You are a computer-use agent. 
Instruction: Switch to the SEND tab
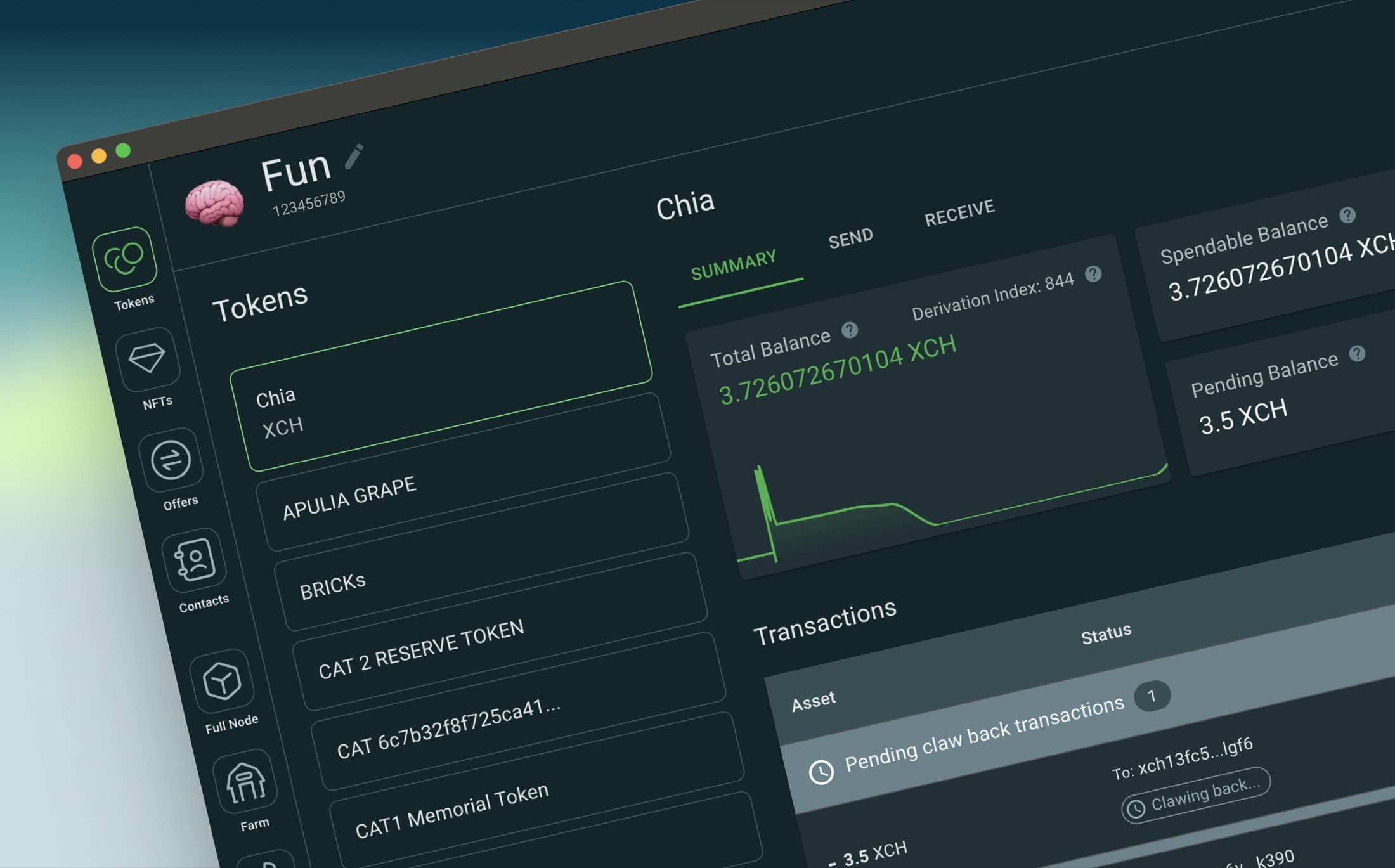[850, 239]
